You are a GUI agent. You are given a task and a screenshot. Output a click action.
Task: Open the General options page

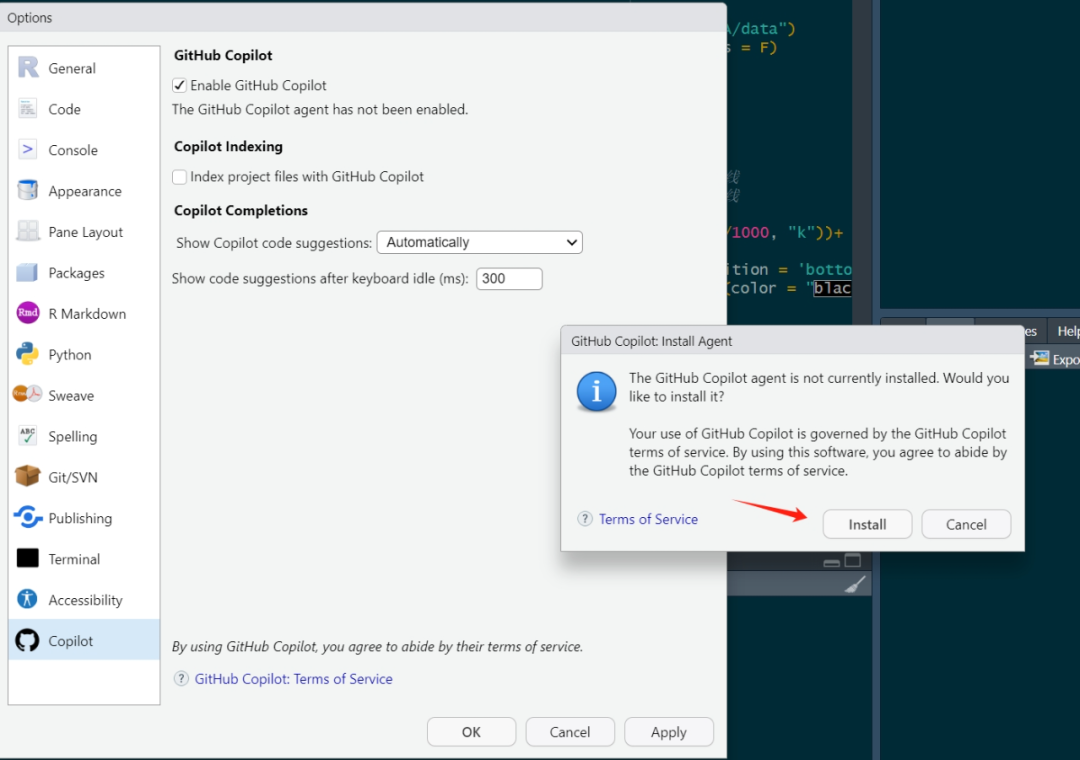click(x=75, y=67)
